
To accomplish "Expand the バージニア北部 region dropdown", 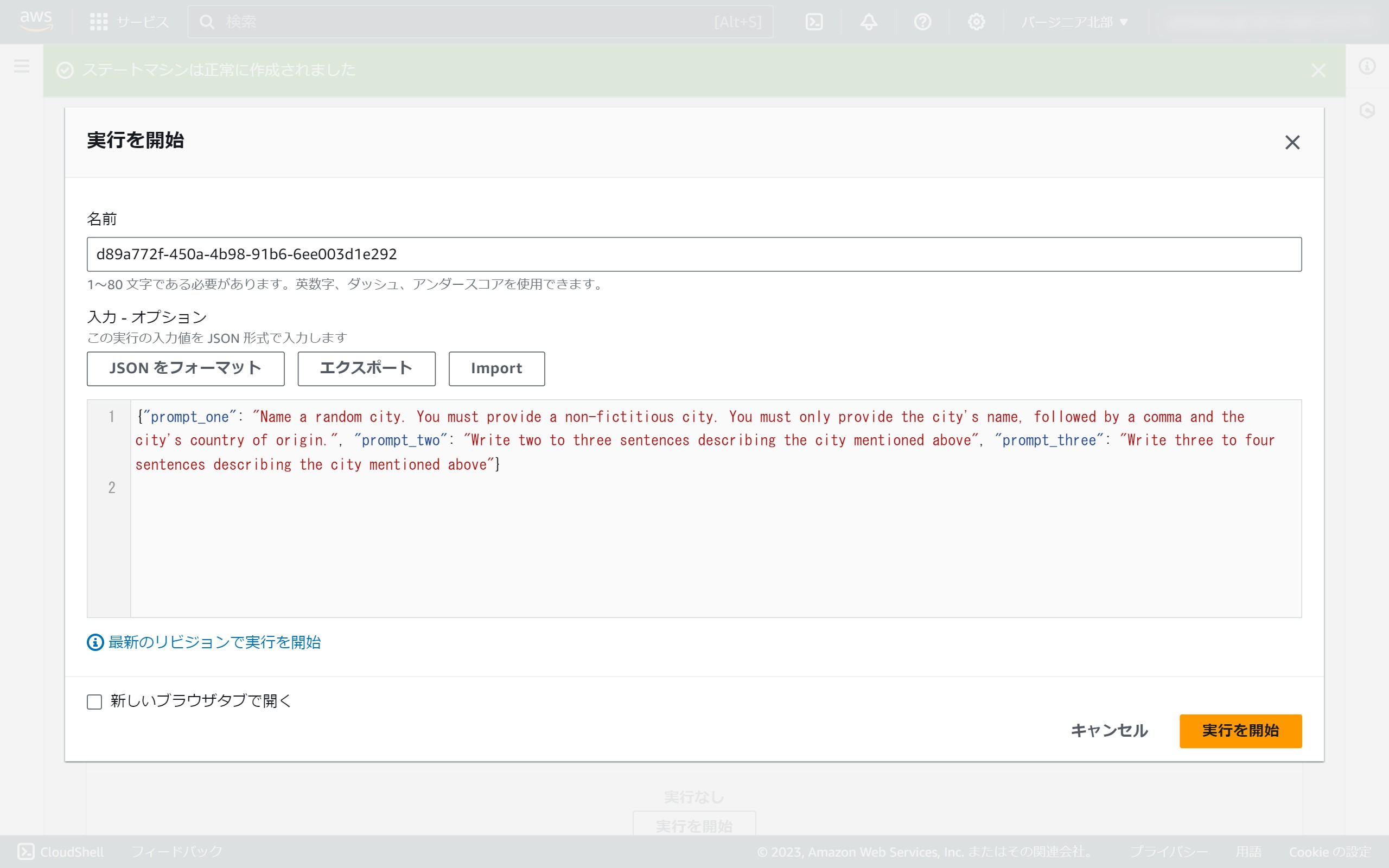I will [x=1074, y=22].
